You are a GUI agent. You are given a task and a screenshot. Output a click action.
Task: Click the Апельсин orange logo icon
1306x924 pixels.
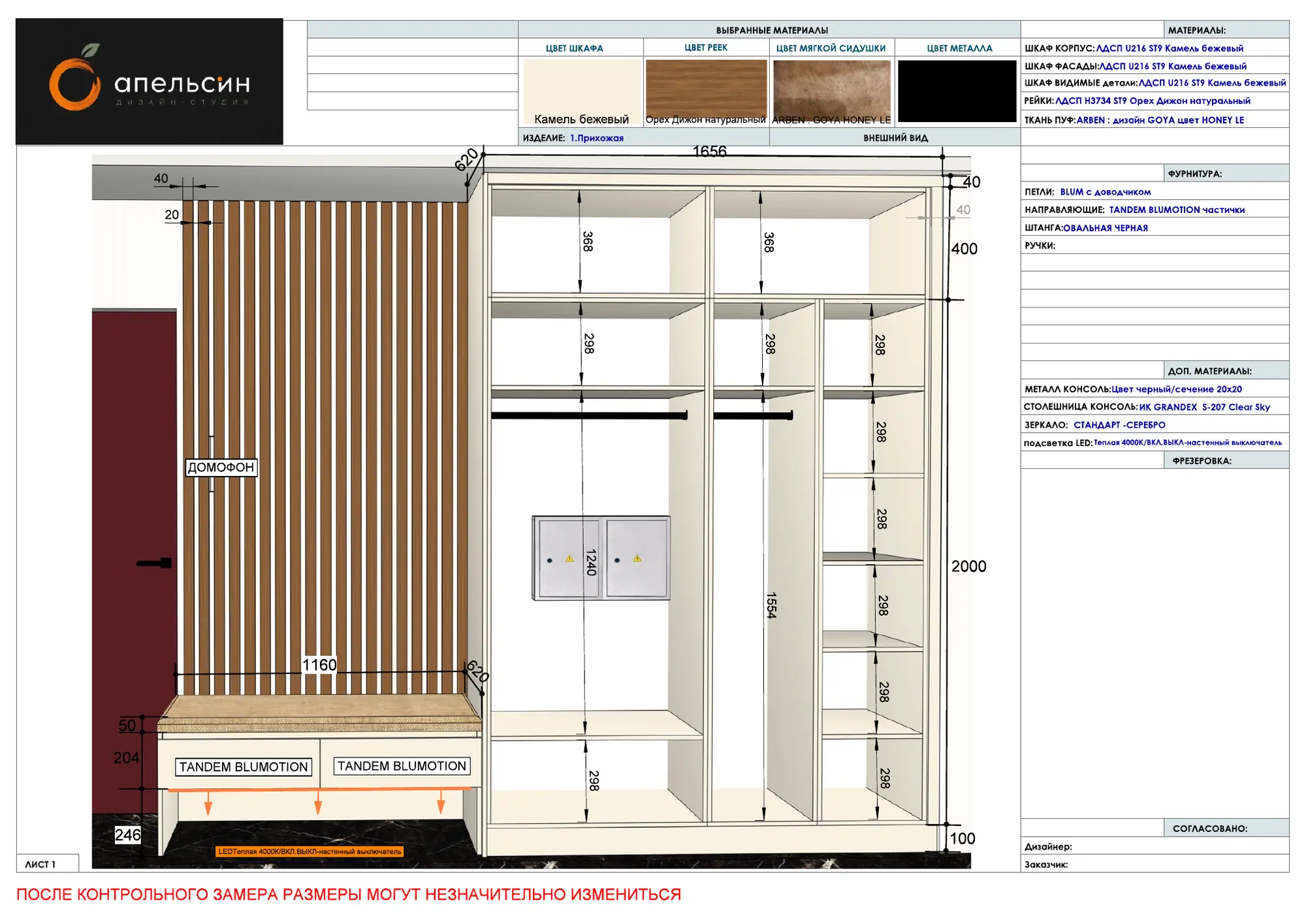point(75,78)
